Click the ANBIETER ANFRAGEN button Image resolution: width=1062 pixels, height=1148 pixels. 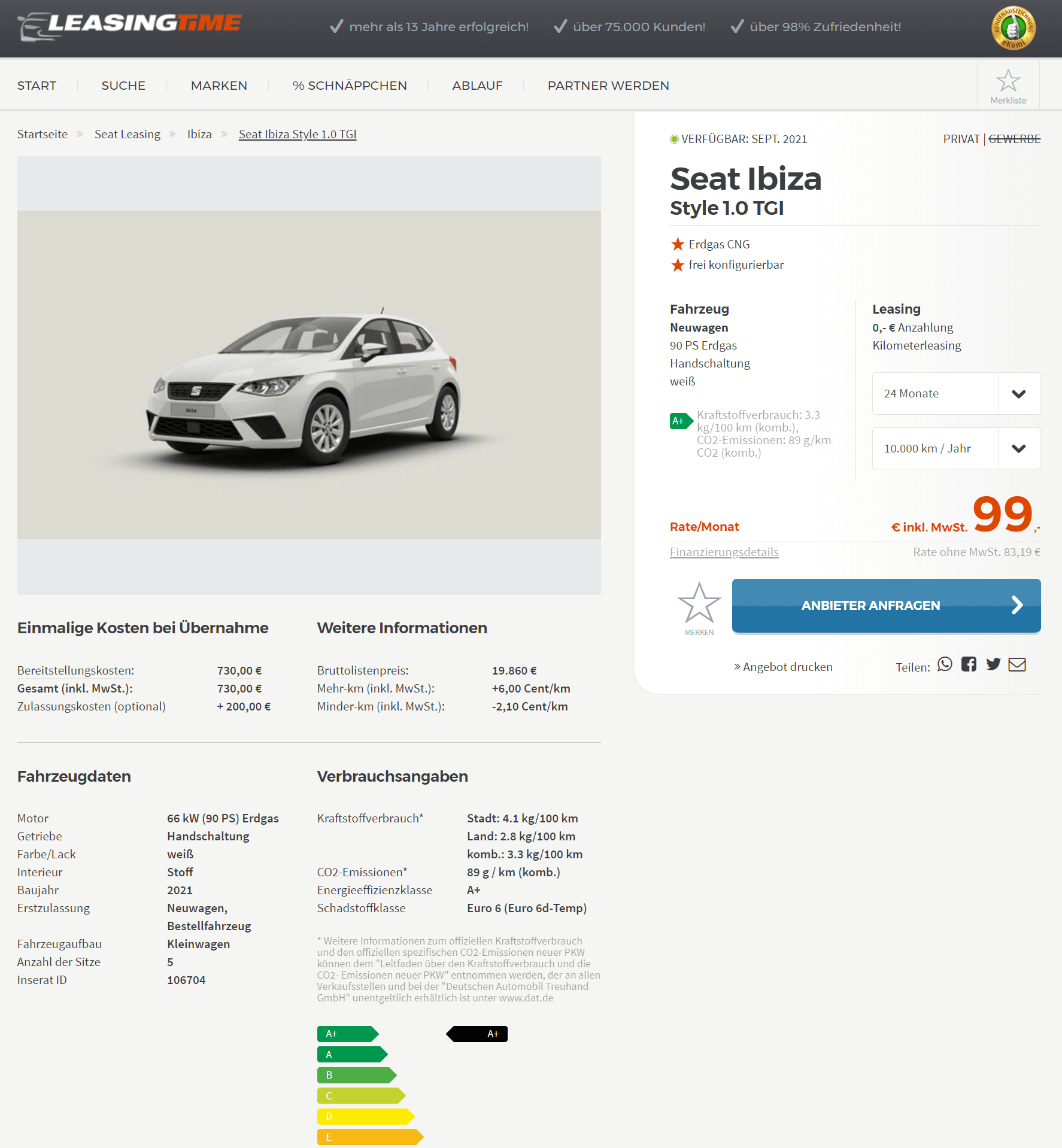(886, 605)
